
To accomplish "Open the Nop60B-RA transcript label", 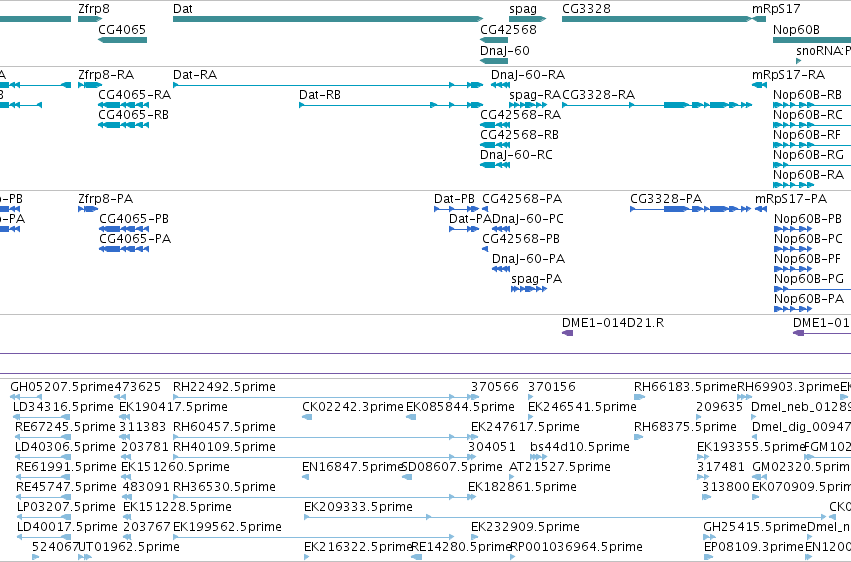I will pyautogui.click(x=809, y=175).
